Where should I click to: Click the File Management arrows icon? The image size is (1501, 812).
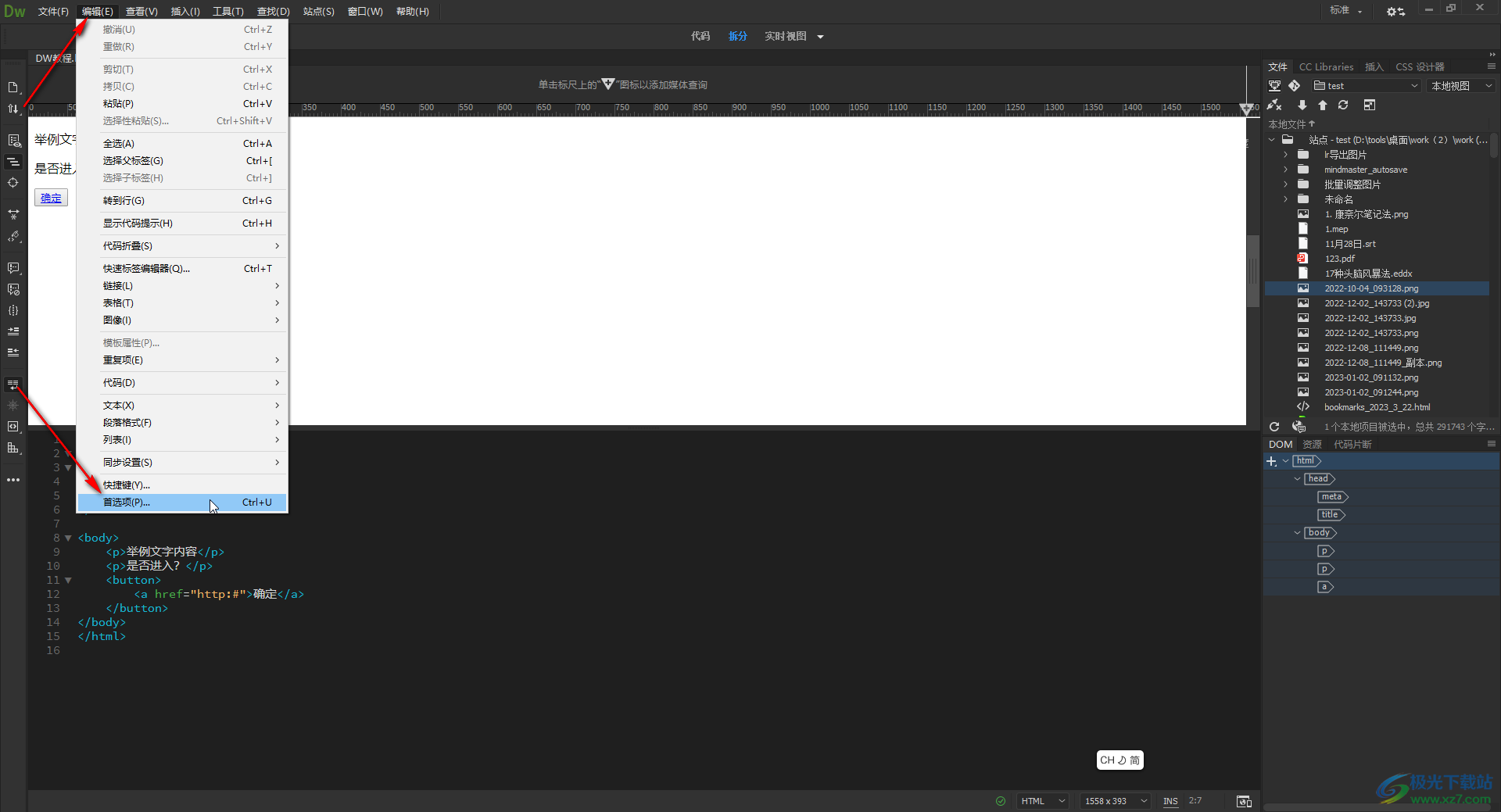pos(13,109)
